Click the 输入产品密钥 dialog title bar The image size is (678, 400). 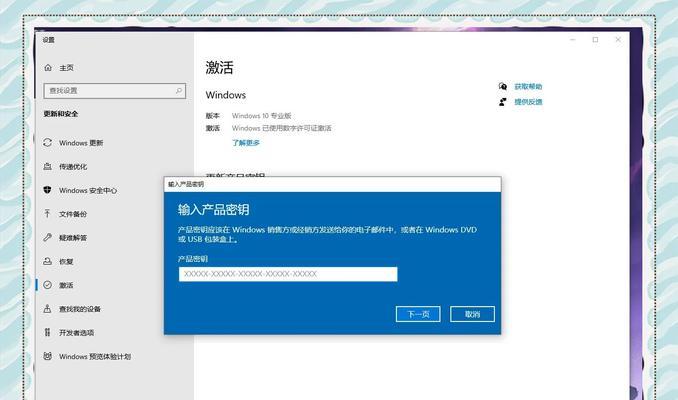pyautogui.click(x=333, y=184)
